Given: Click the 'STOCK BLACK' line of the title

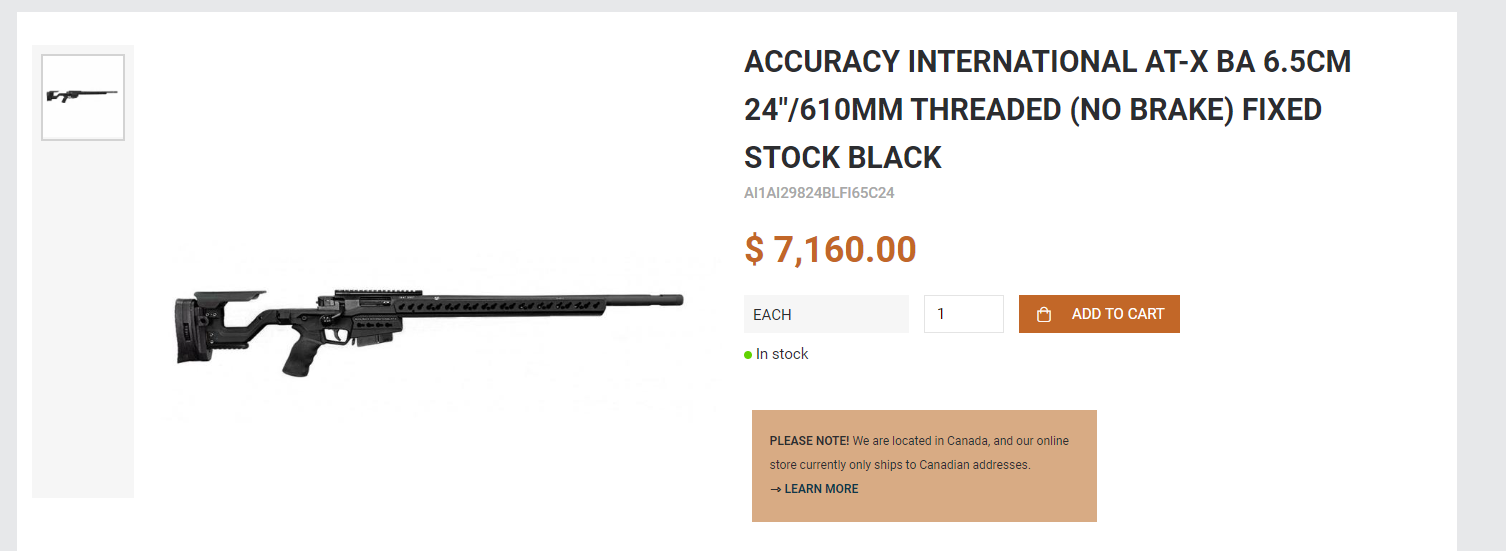Looking at the screenshot, I should pyautogui.click(x=843, y=158).
